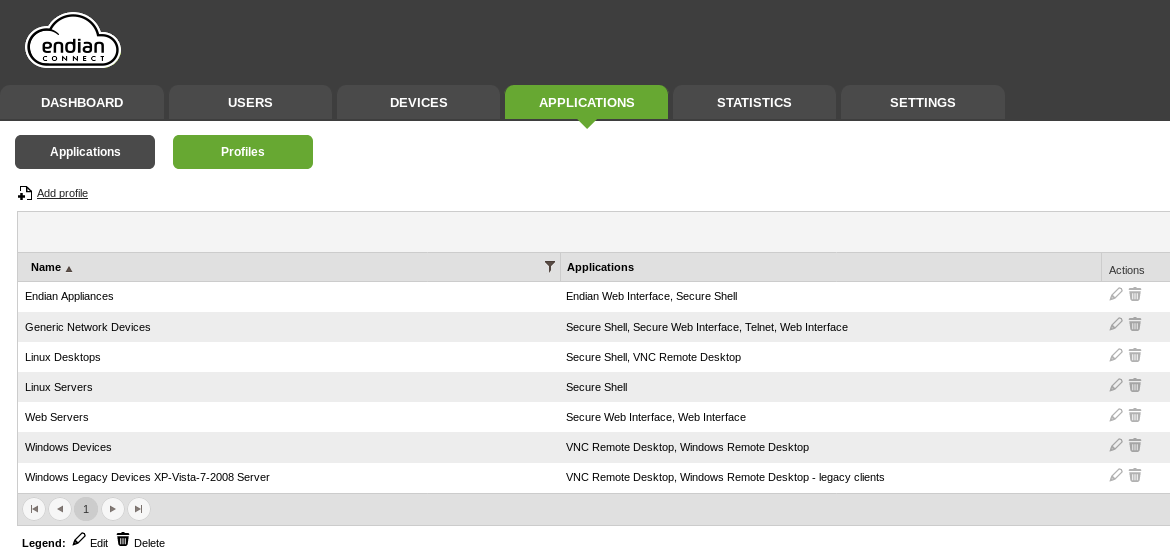
Task: Switch to the Profiles sub-section button
Action: point(243,152)
